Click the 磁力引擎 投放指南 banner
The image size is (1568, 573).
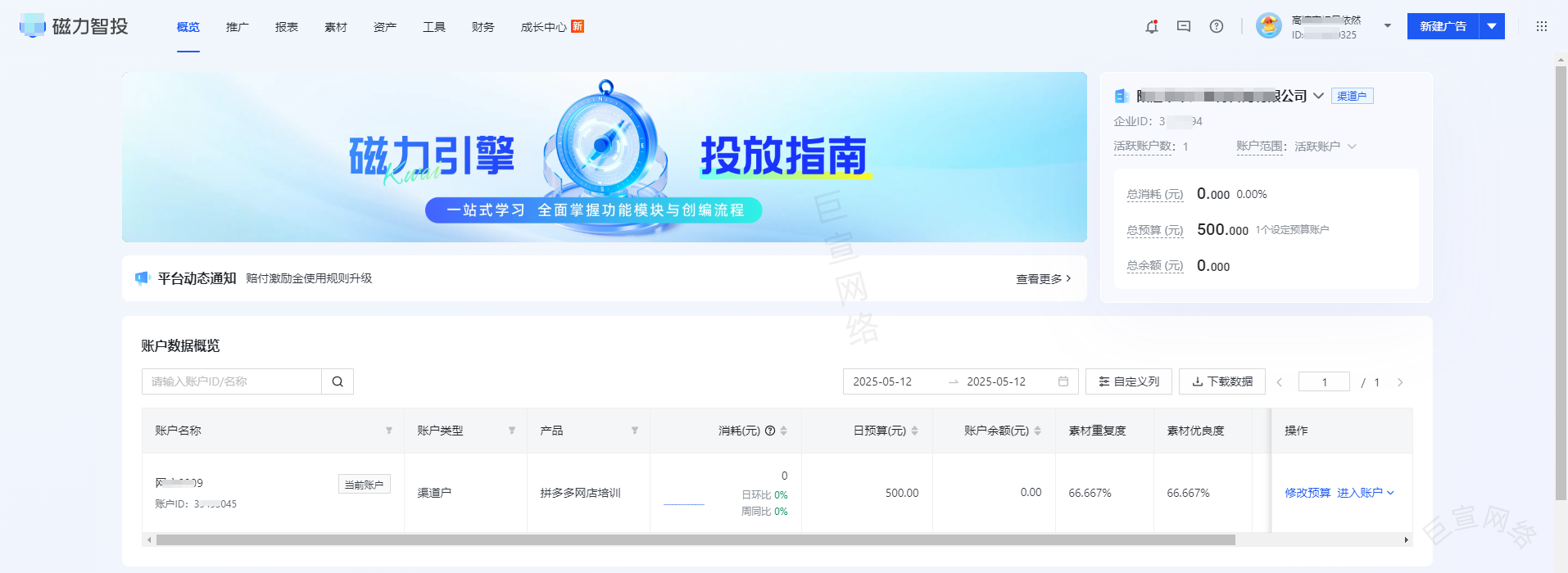coord(605,157)
